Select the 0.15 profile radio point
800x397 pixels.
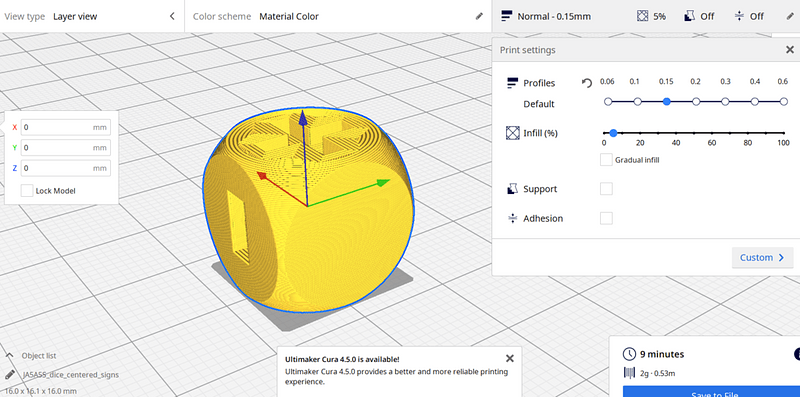pos(666,102)
